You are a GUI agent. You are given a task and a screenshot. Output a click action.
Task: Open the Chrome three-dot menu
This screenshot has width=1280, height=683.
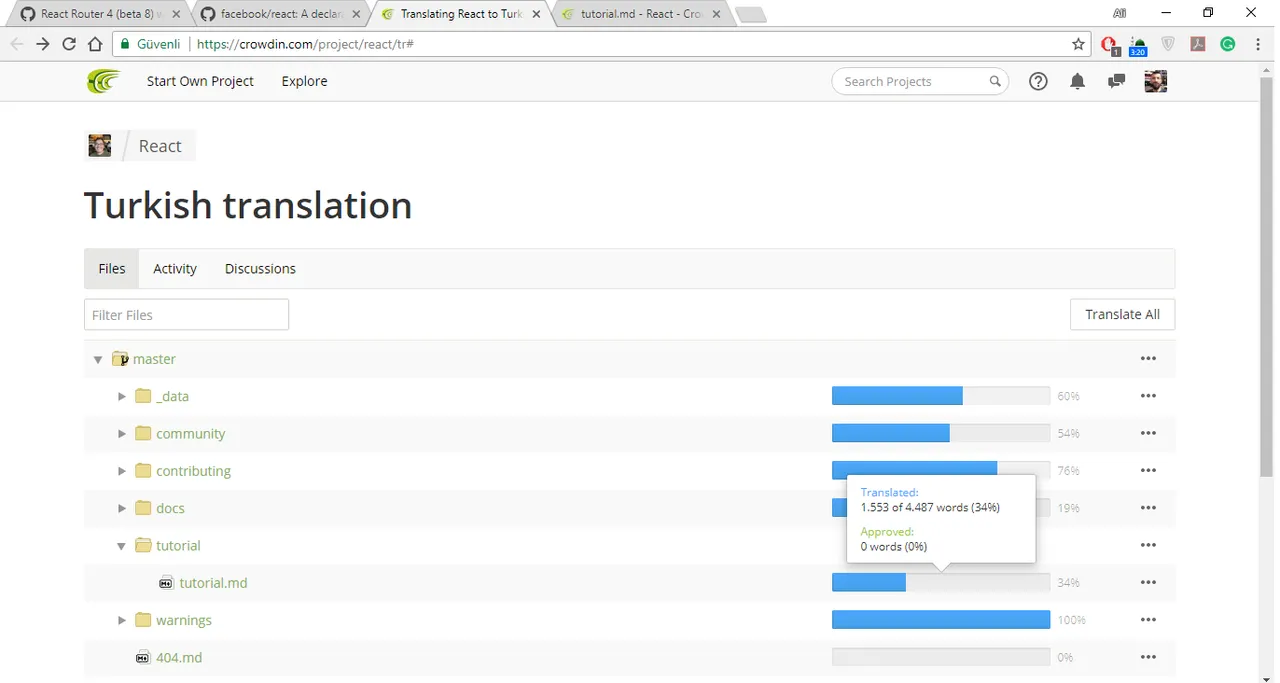point(1258,44)
